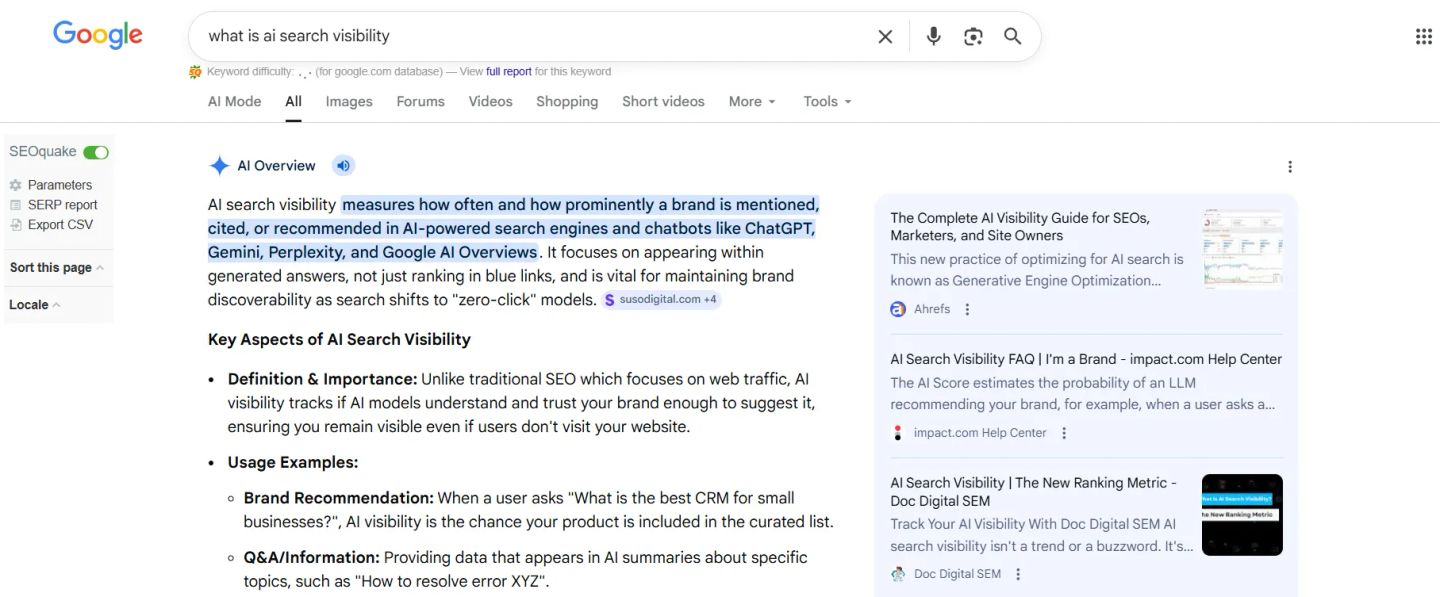Viewport: 1440px width, 597px height.
Task: Open Google Lens image search icon
Action: click(x=973, y=36)
